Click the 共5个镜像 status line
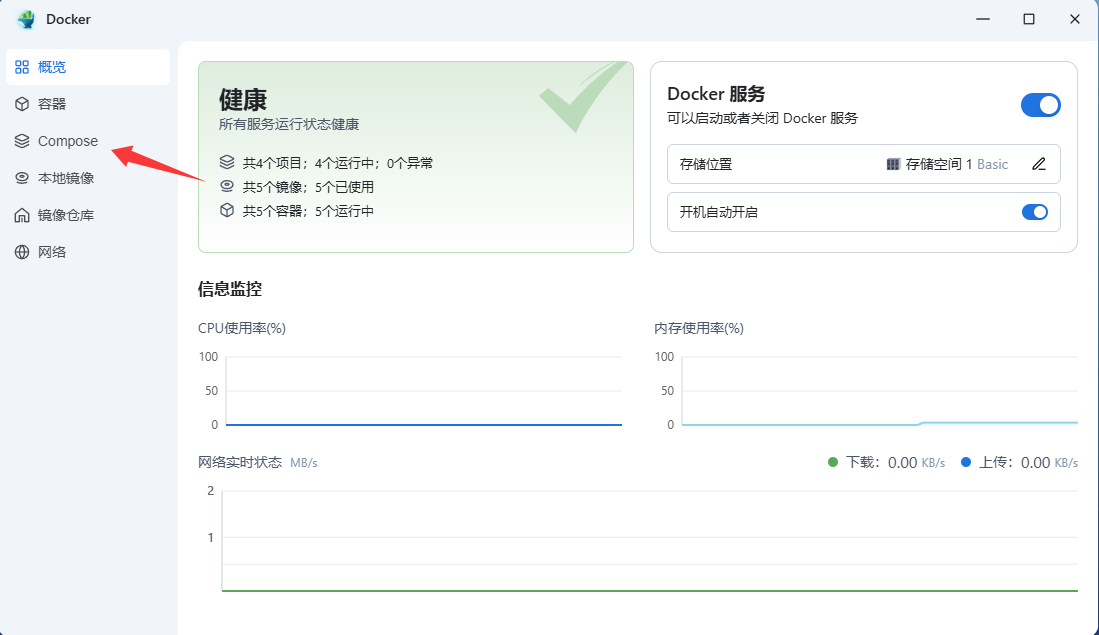 [308, 186]
